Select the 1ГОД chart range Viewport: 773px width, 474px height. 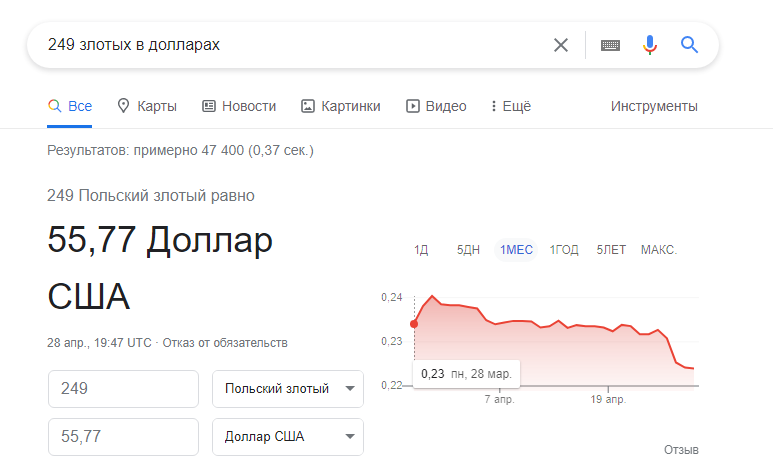(x=564, y=250)
